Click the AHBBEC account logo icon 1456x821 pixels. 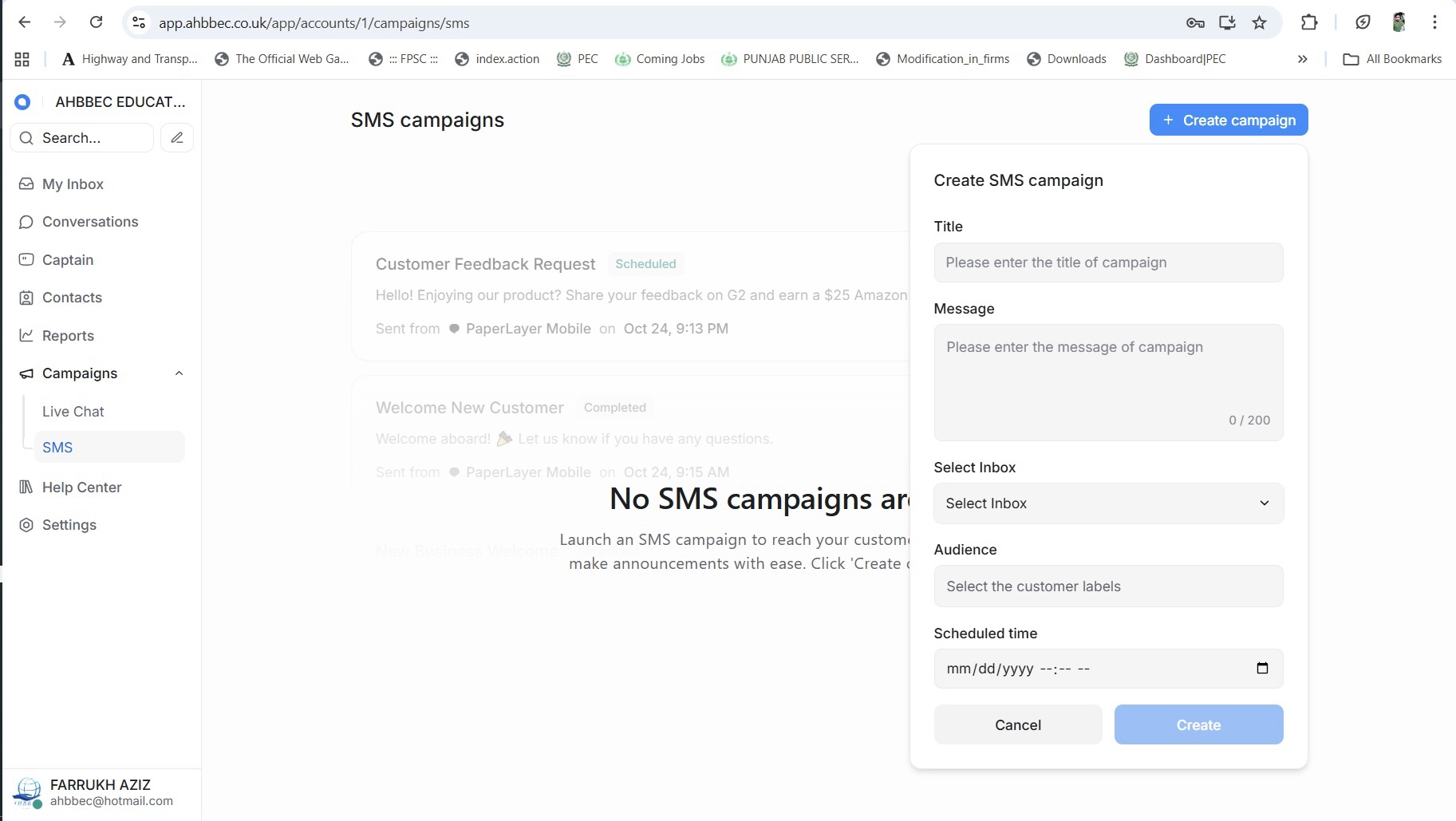22,102
